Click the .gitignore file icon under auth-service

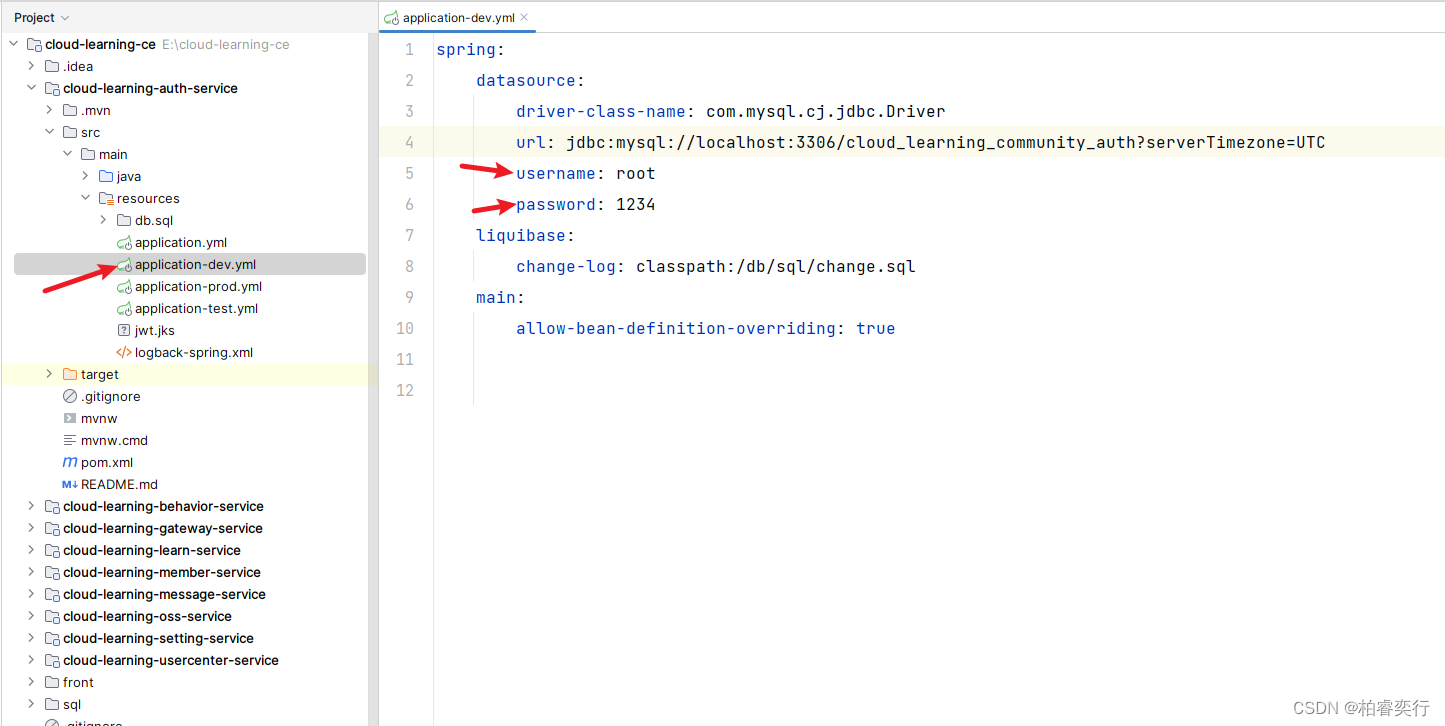pos(70,396)
